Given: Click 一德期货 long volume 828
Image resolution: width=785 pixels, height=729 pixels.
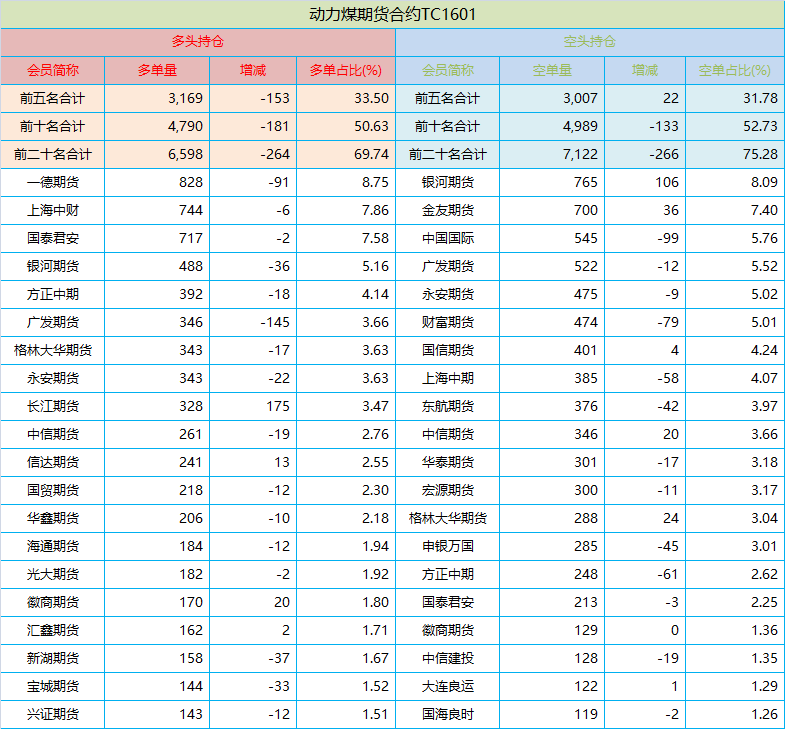Looking at the screenshot, I should tap(191, 182).
